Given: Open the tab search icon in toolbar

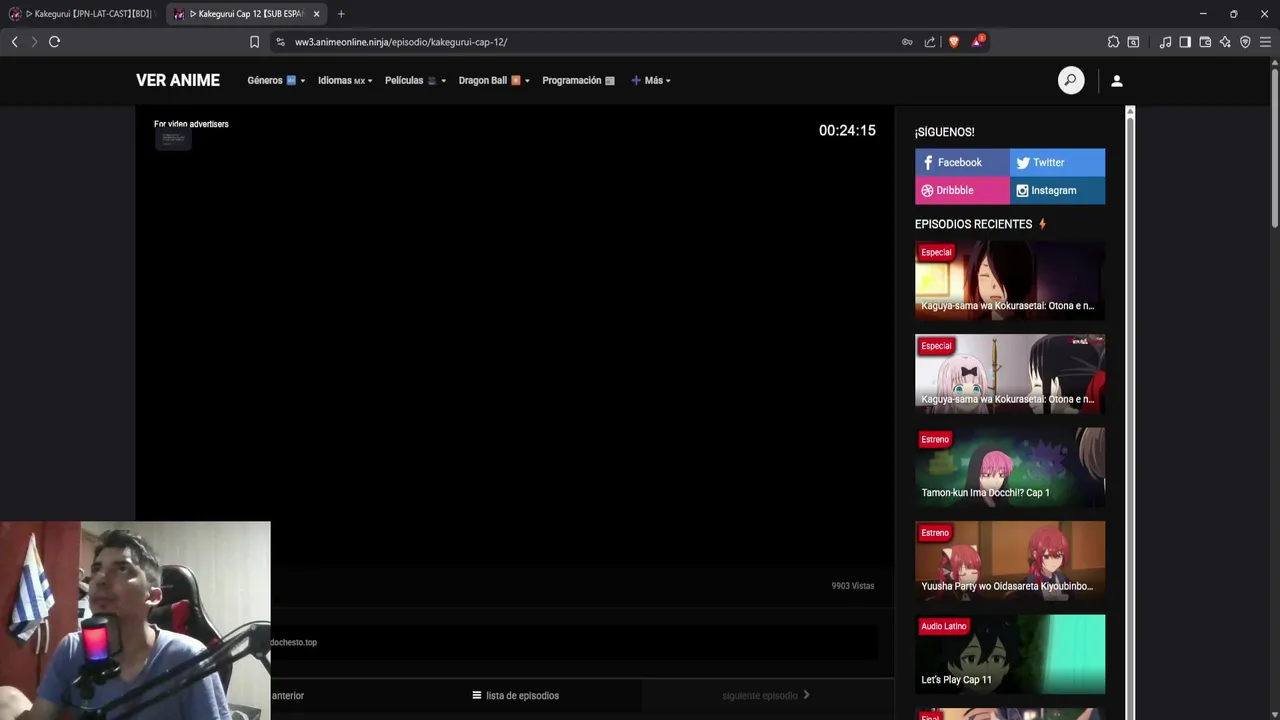Looking at the screenshot, I should pos(1133,42).
